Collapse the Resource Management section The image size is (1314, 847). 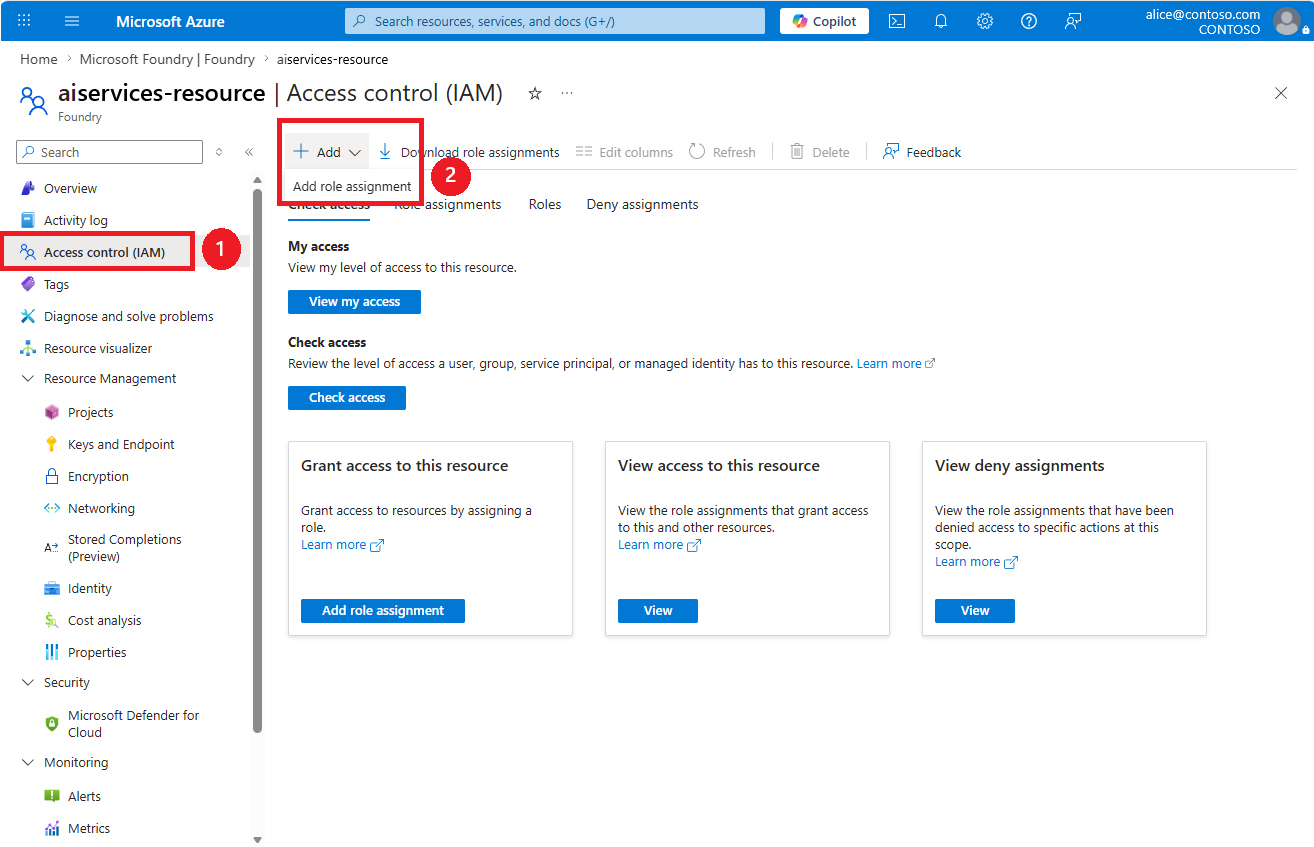point(28,378)
